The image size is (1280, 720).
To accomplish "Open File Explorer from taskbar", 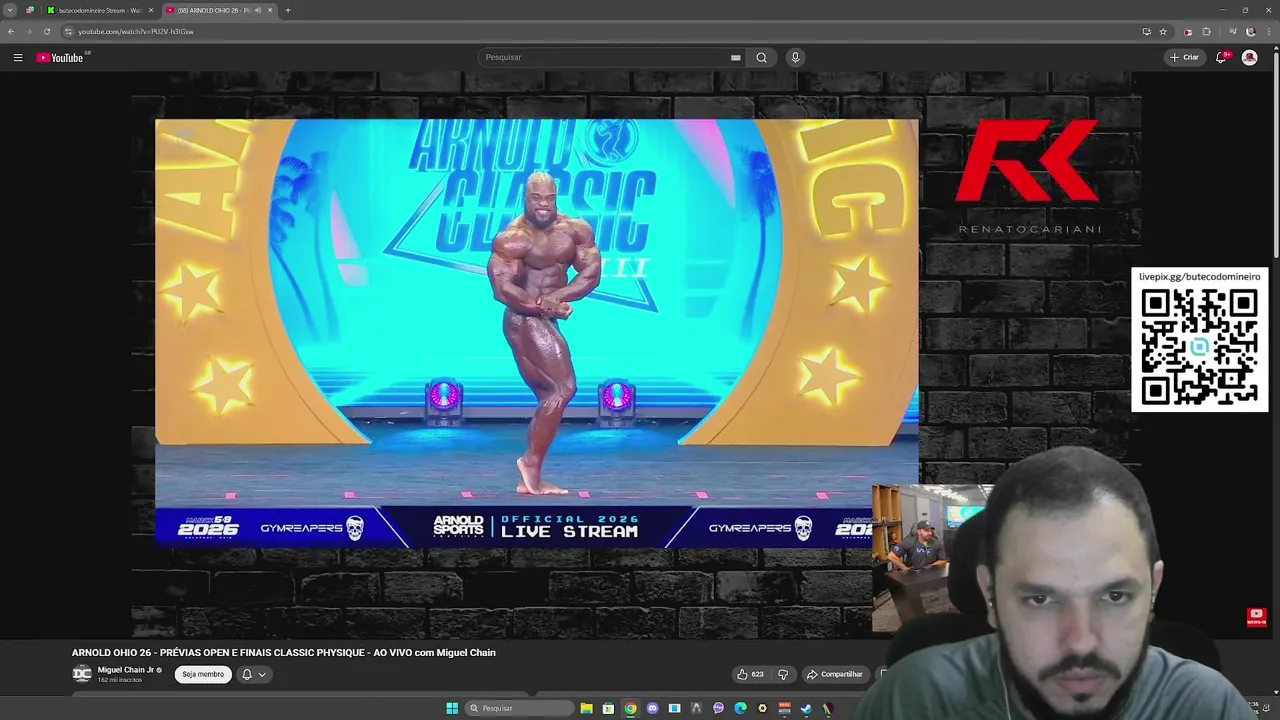I will [x=586, y=708].
